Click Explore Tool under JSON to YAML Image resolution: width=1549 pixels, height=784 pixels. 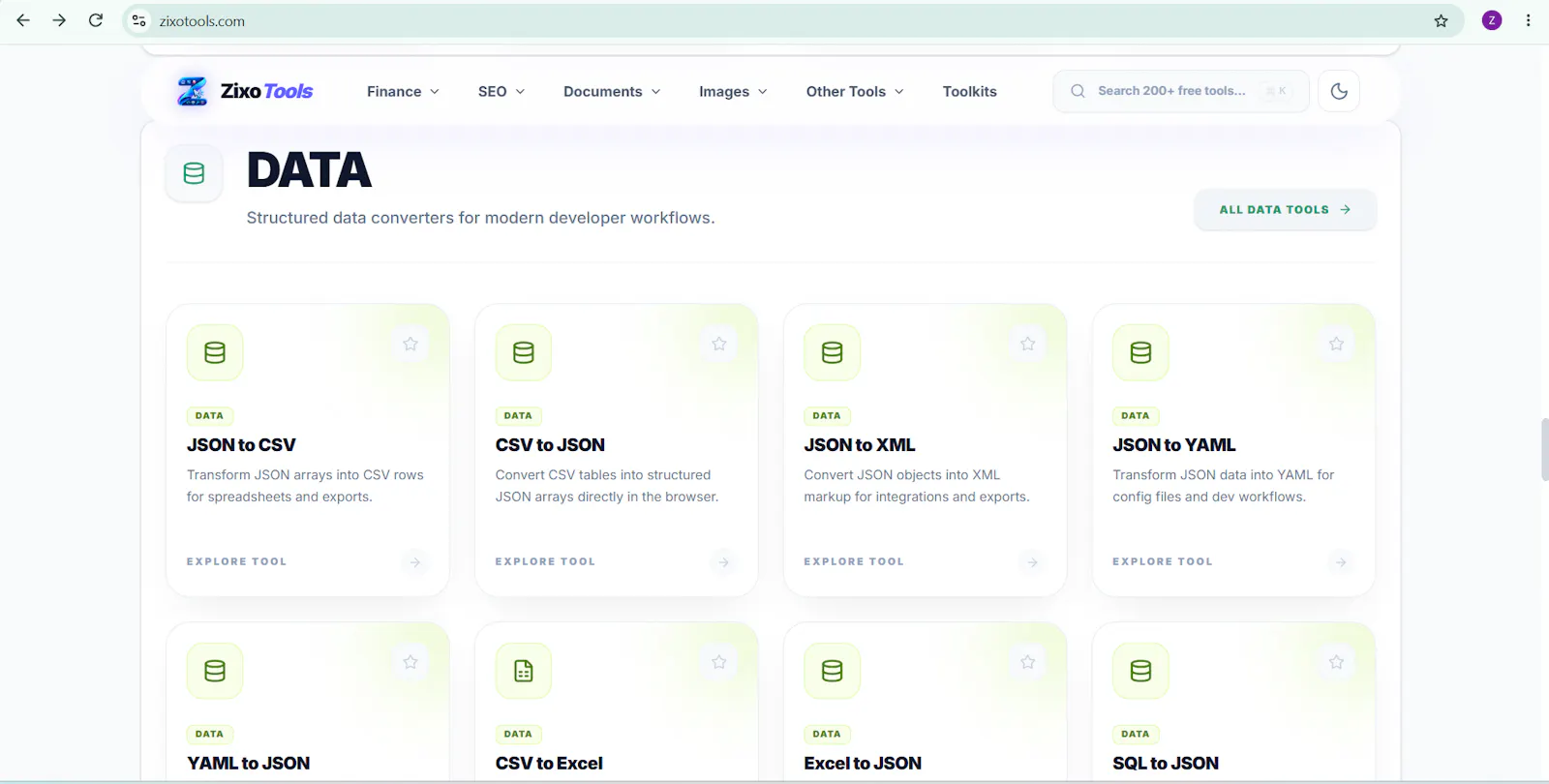(1163, 561)
